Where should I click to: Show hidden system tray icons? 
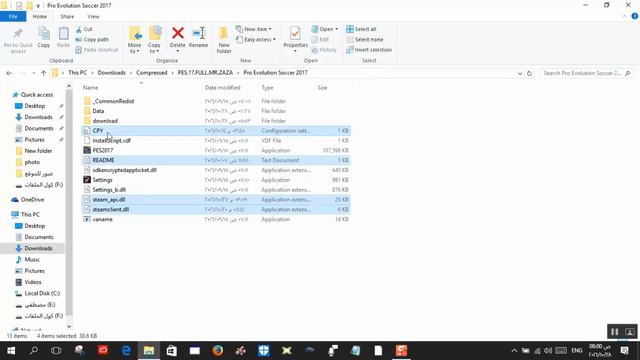point(514,351)
